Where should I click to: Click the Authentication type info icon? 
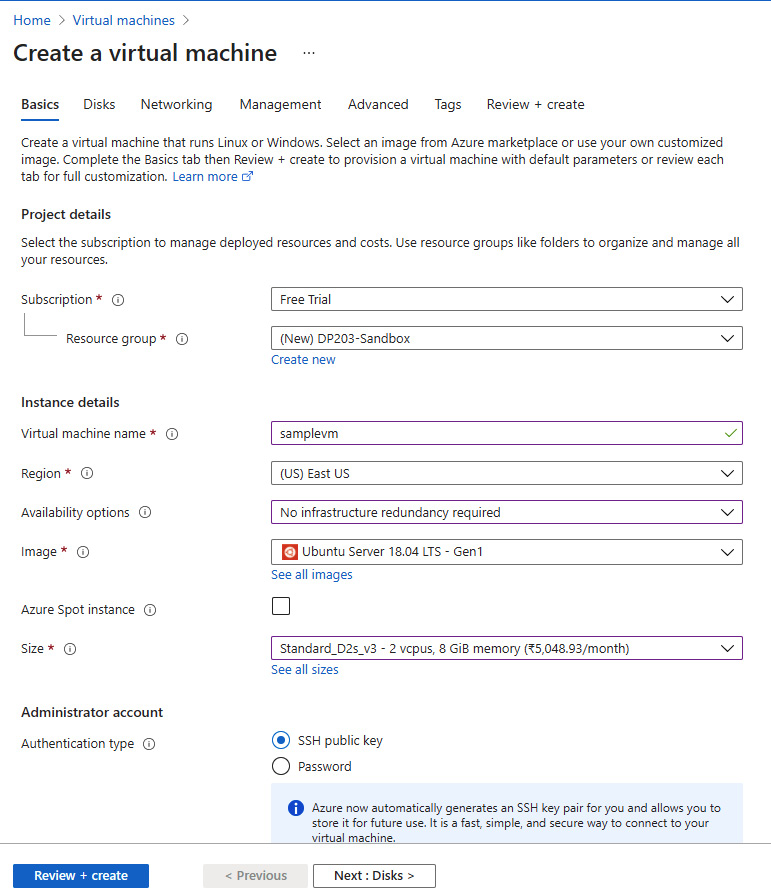[x=149, y=744]
